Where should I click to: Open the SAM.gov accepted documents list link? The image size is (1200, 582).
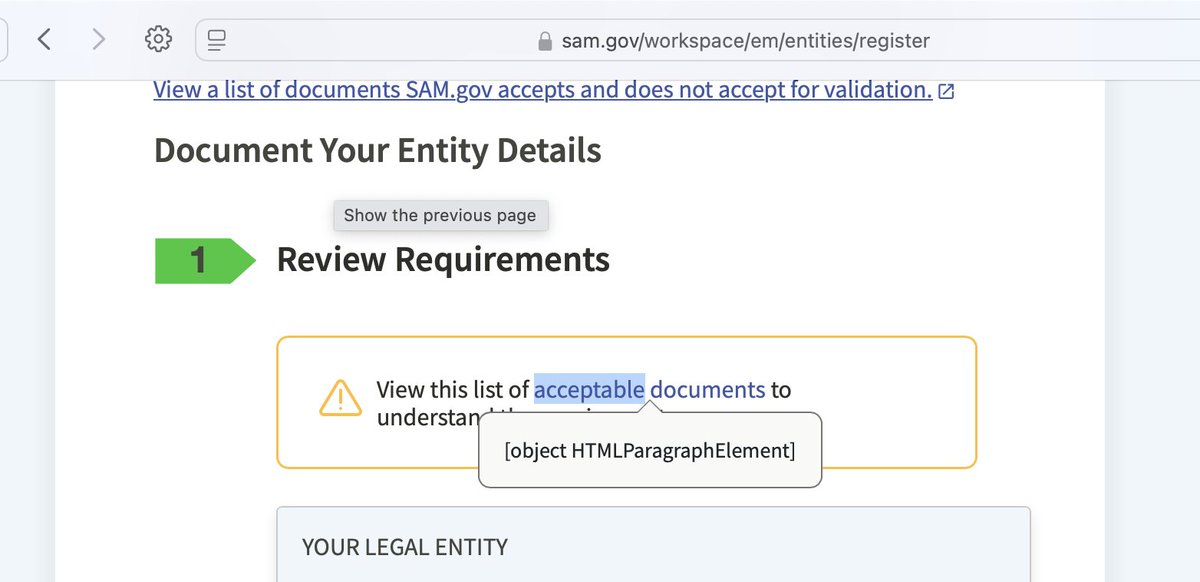pos(543,90)
